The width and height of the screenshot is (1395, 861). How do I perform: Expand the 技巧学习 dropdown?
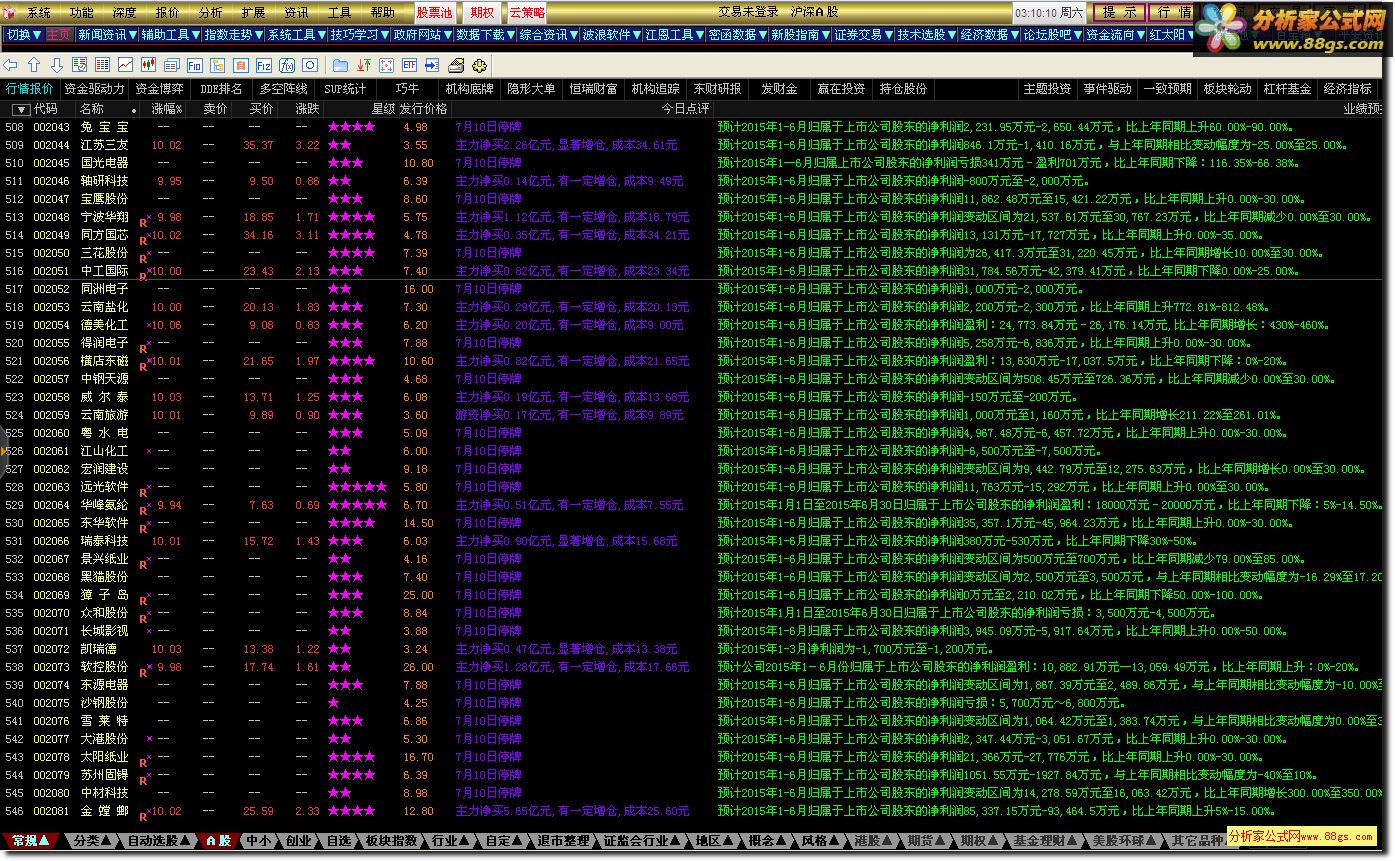point(359,35)
